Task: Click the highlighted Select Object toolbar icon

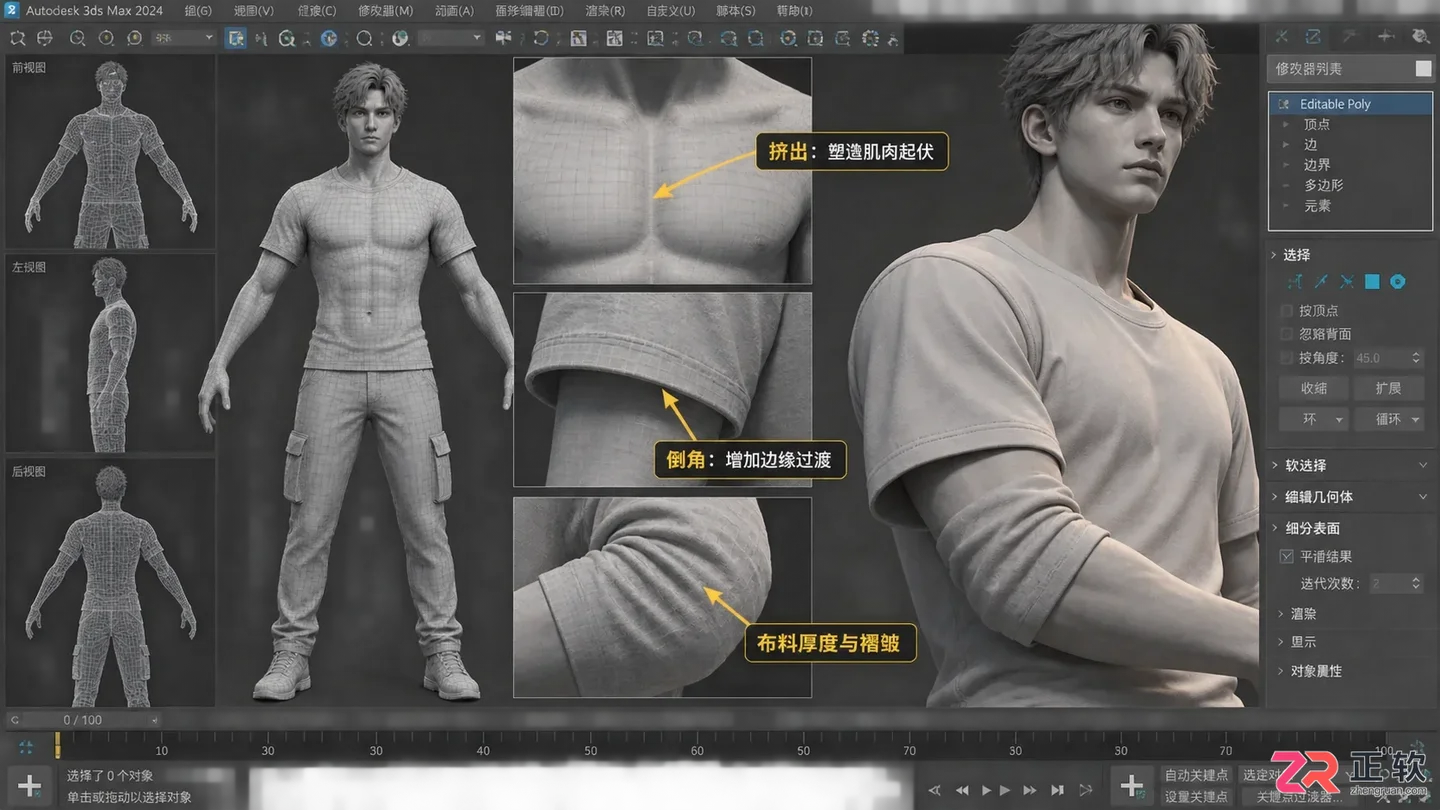Action: coord(236,38)
